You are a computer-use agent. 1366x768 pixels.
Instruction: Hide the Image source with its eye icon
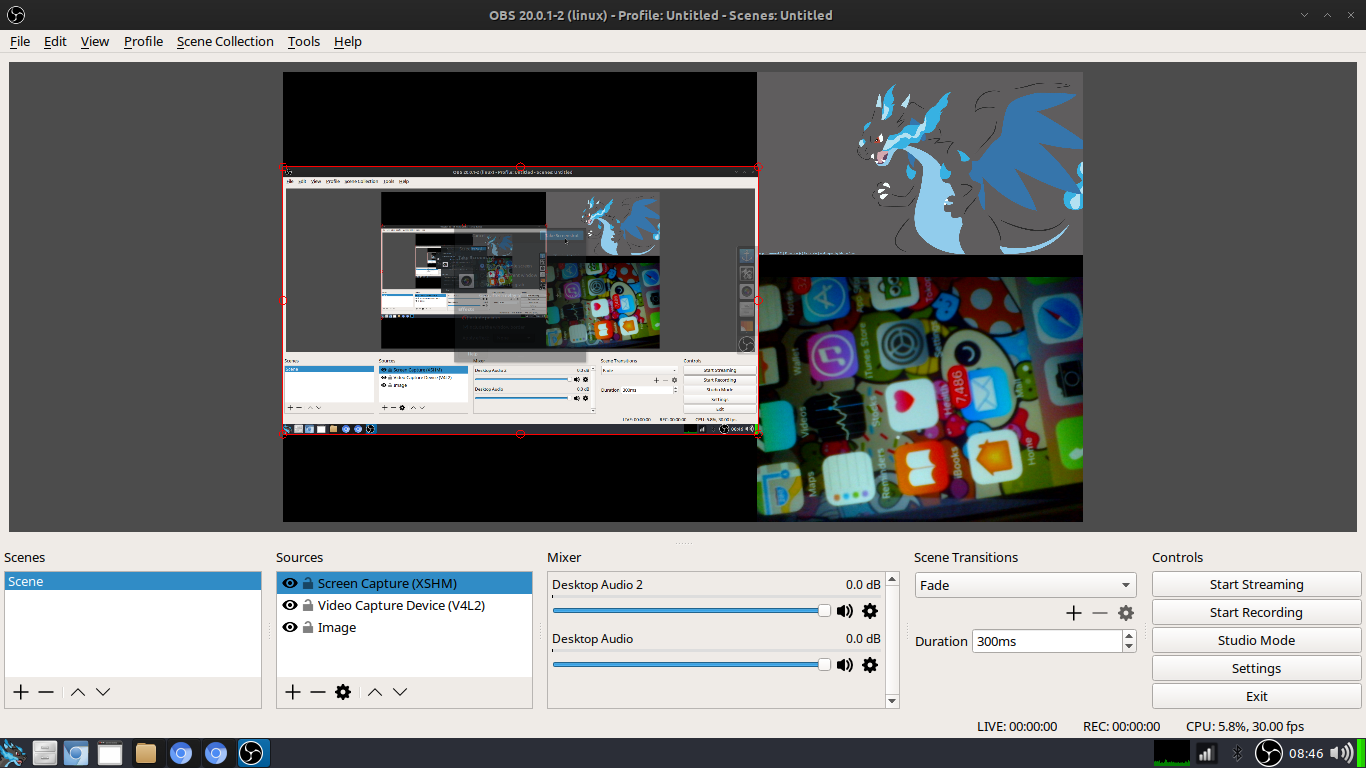[x=289, y=627]
